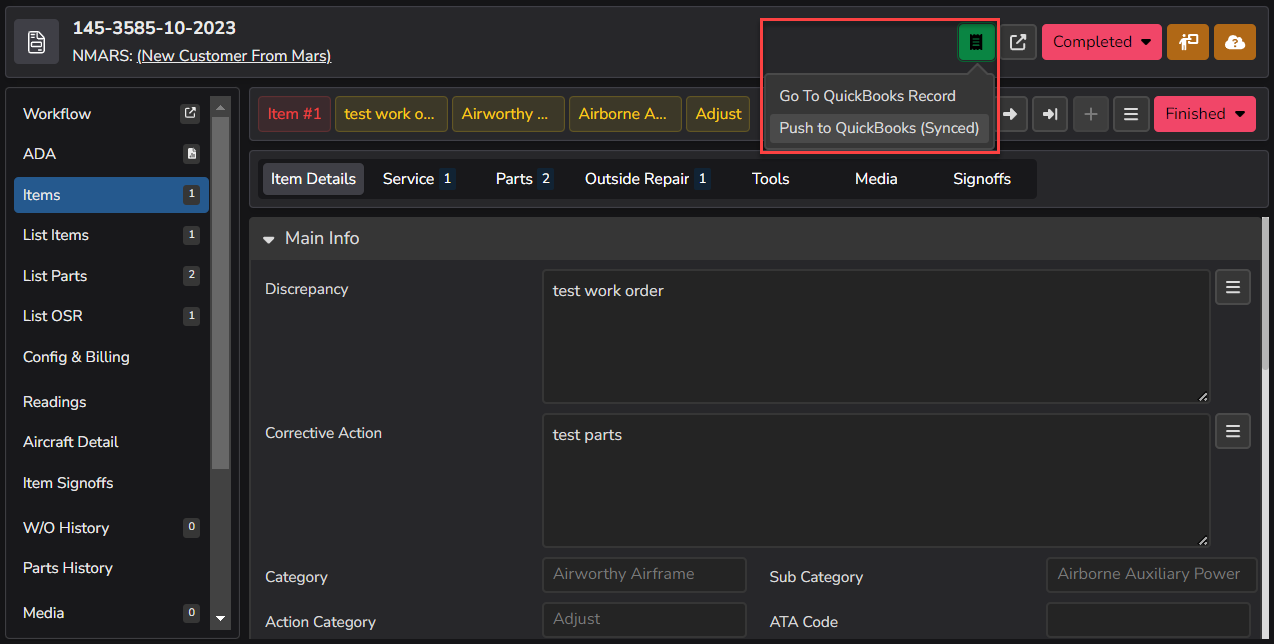Screen dimensions: 1274x644
Task: Open the Parts tab
Action: [524, 179]
